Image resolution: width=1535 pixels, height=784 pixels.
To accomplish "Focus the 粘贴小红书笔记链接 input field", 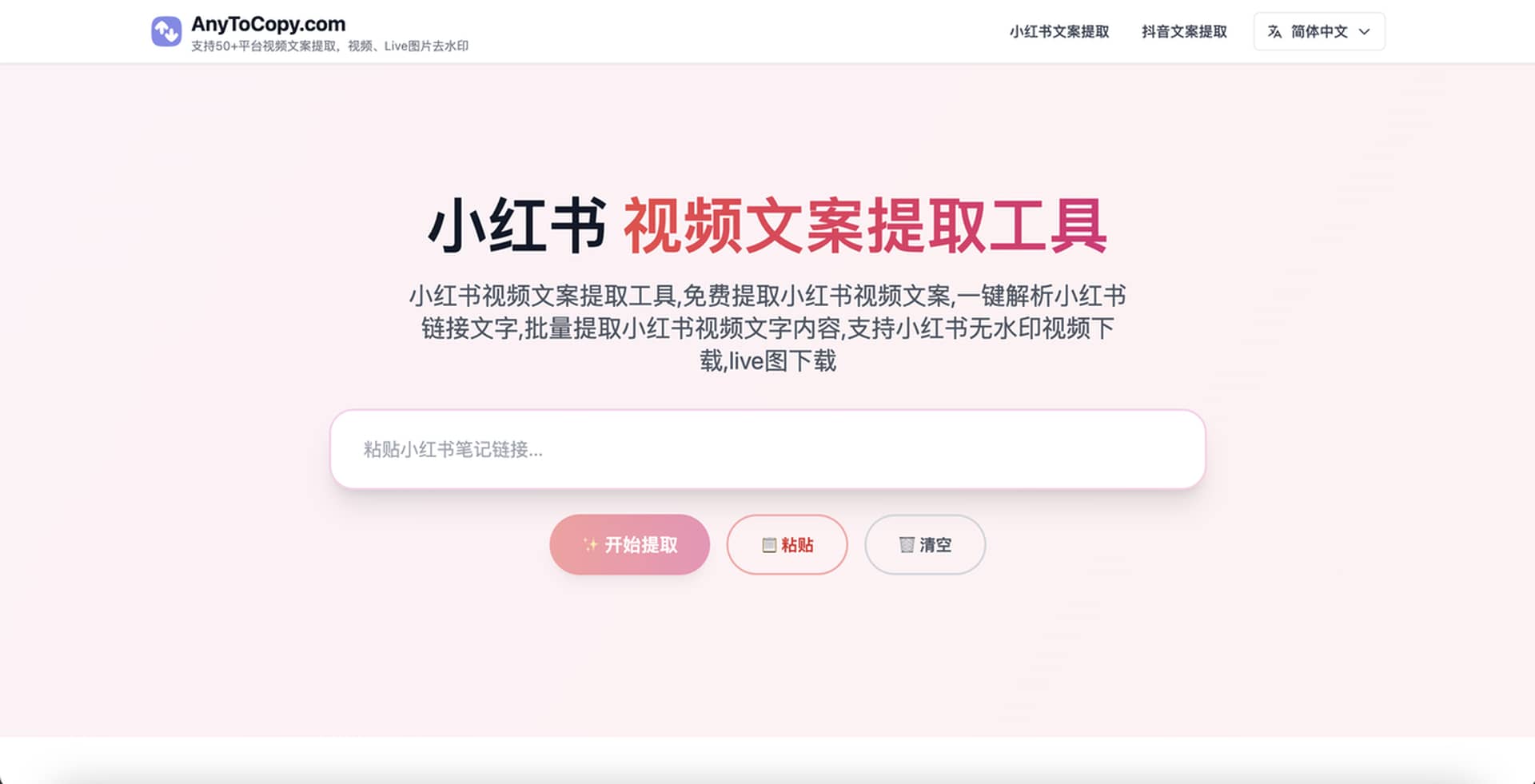I will tap(767, 449).
